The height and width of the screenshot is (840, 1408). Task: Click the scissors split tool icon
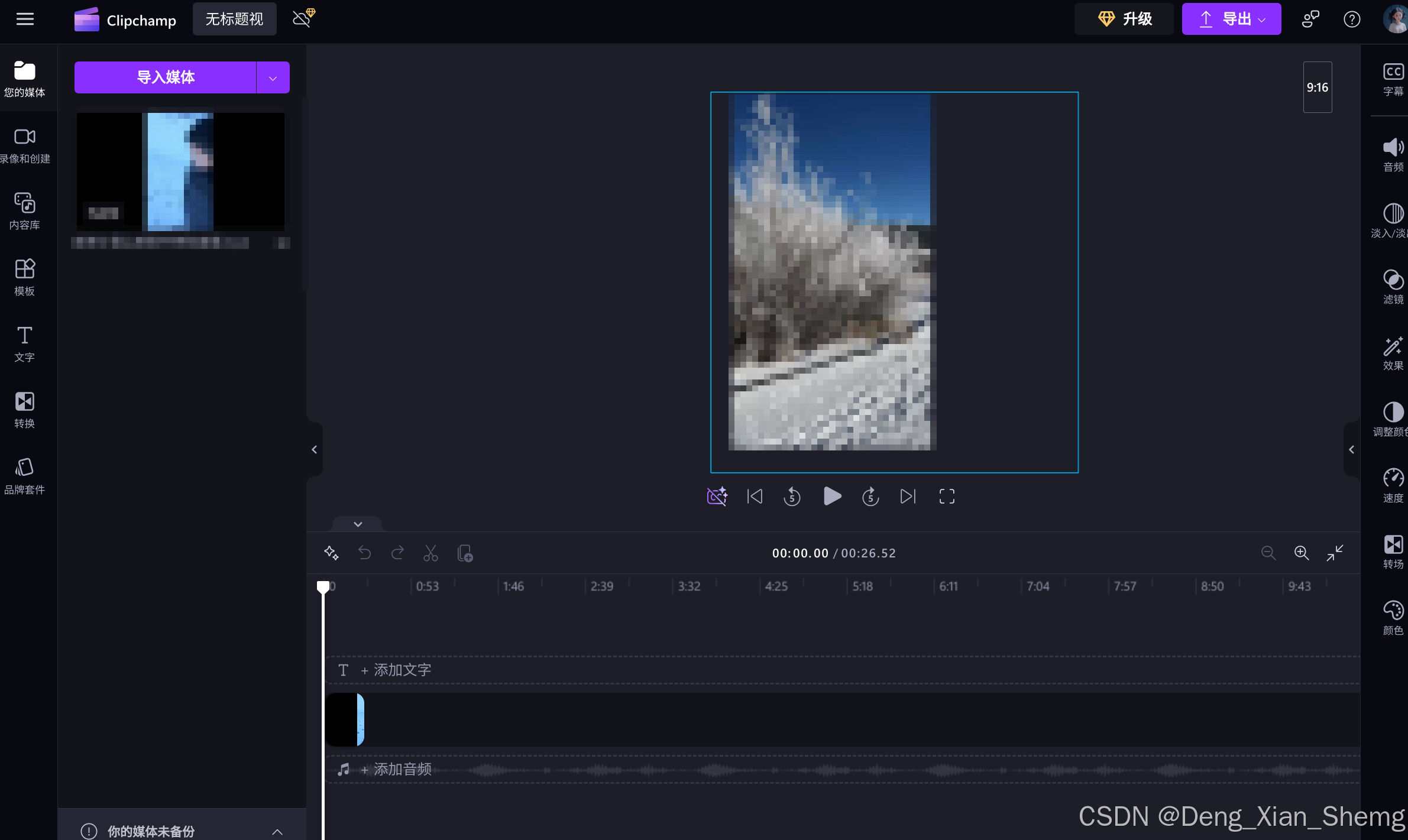431,553
